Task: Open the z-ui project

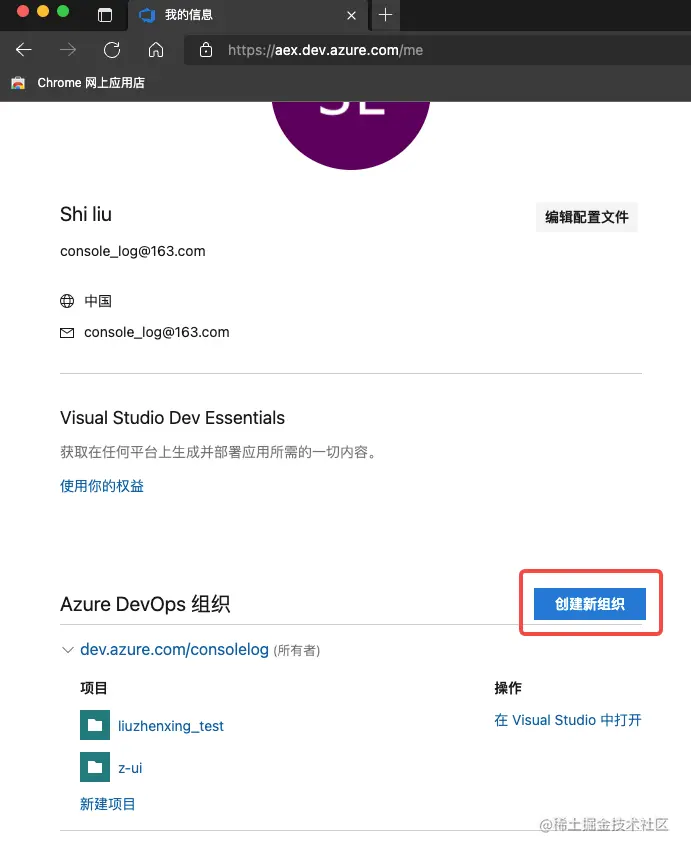Action: [x=130, y=768]
